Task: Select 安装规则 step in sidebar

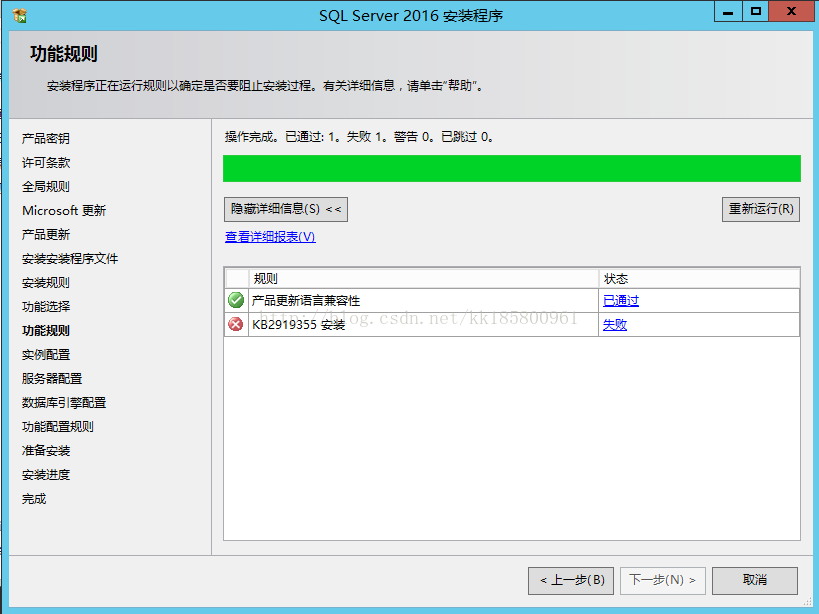Action: pos(46,282)
